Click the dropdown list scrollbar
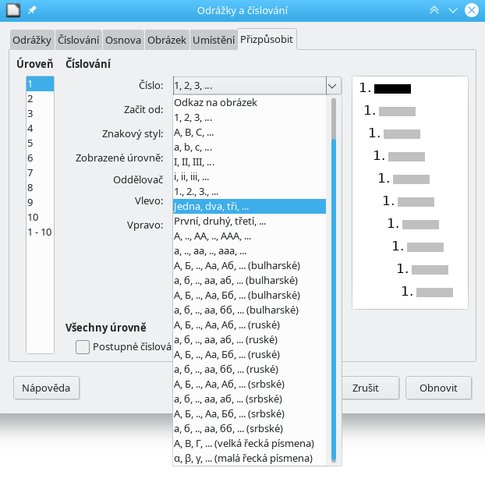 (x=334, y=280)
